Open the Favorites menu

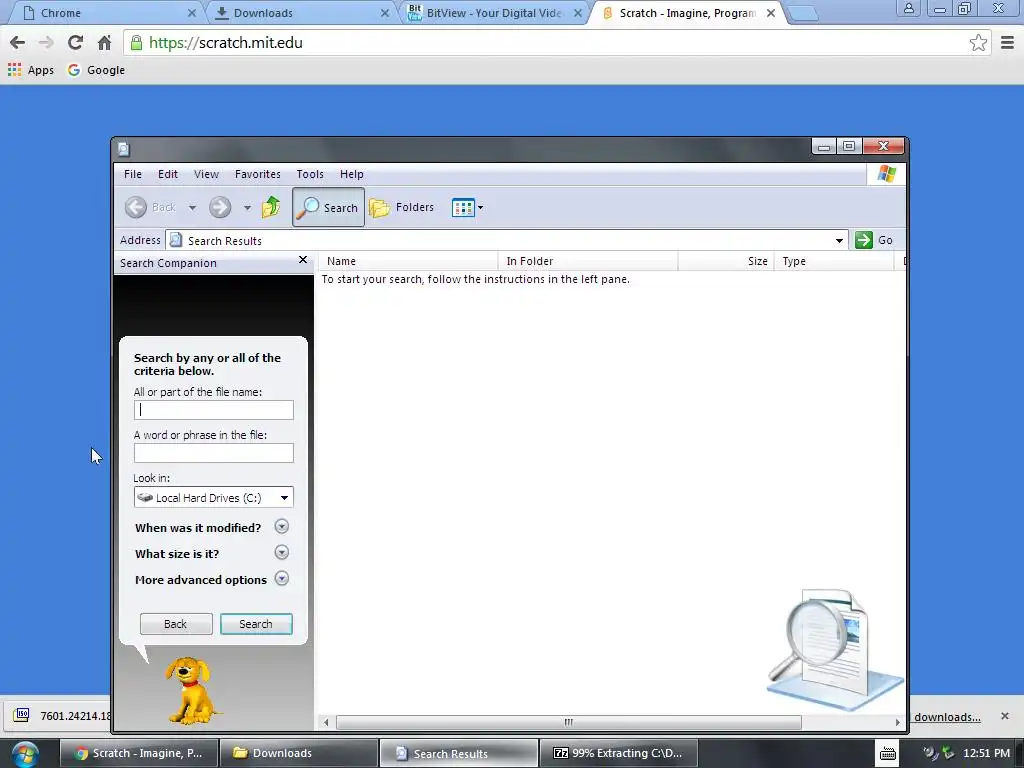[258, 174]
